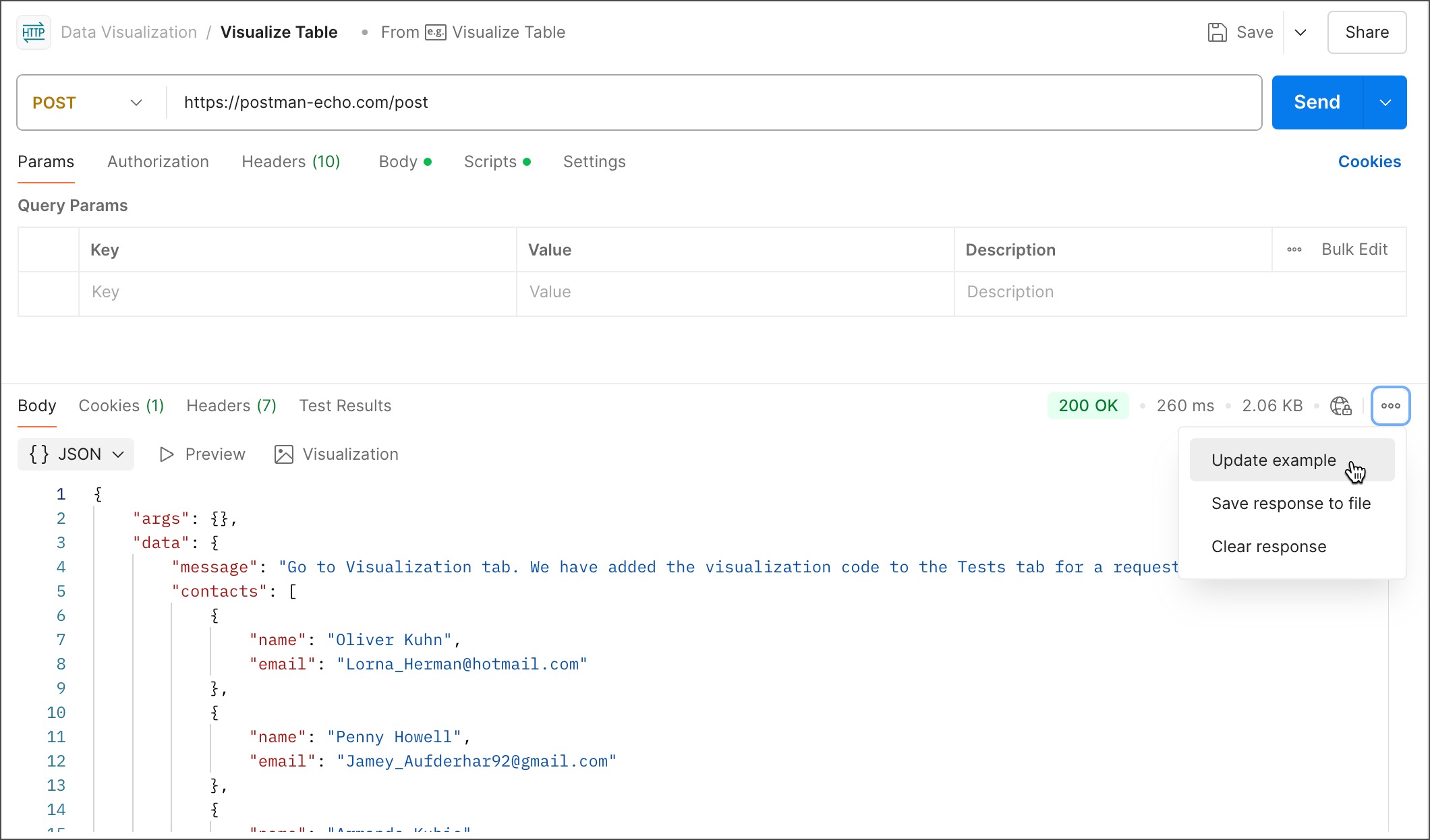The height and width of the screenshot is (840, 1430).
Task: Open the Visualization image icon tab
Action: point(284,454)
